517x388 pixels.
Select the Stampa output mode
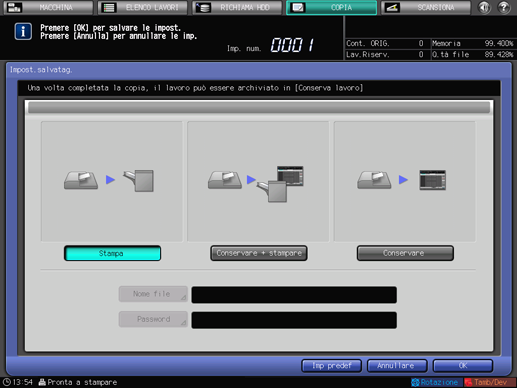point(112,253)
